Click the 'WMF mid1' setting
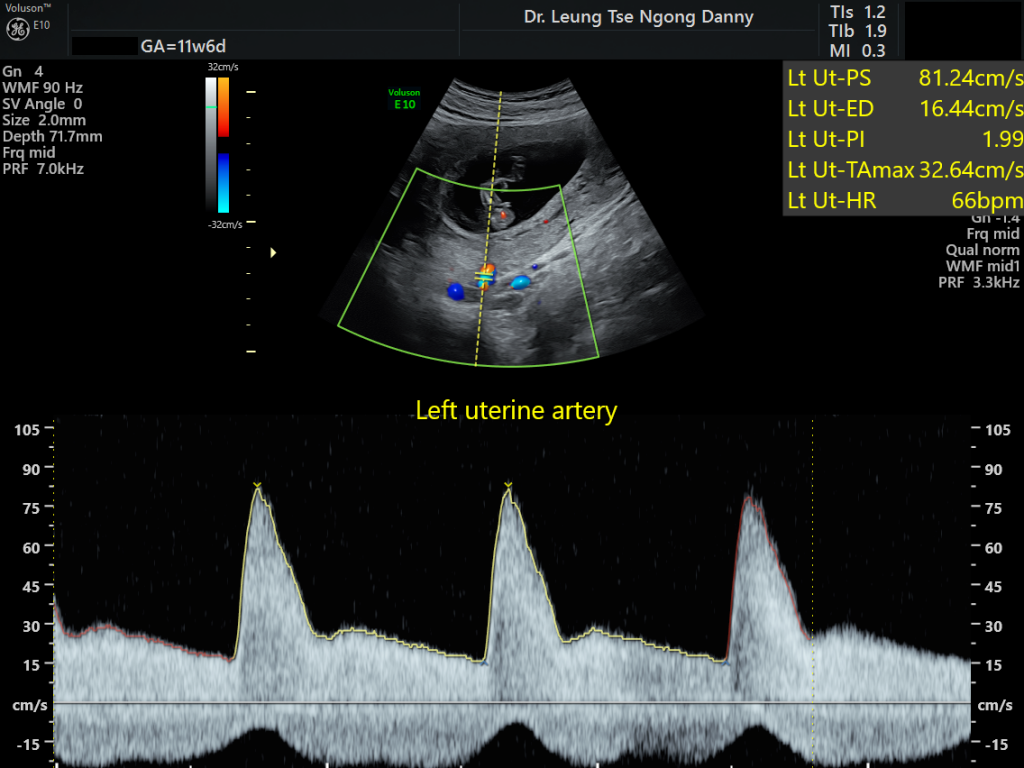Screen dimensions: 1024x768 coord(982,266)
